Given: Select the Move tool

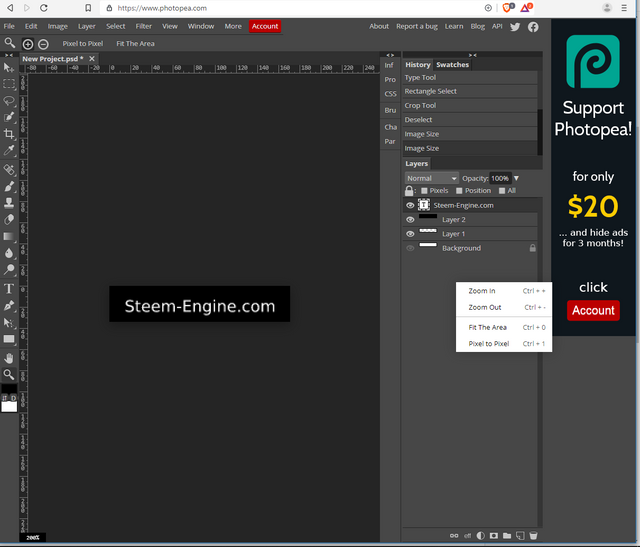Looking at the screenshot, I should [x=9, y=68].
